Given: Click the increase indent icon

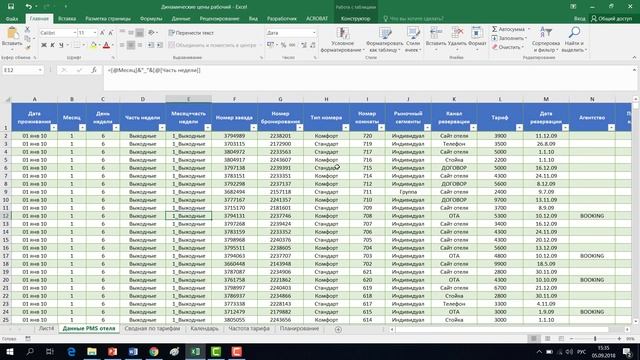Looking at the screenshot, I should [x=160, y=45].
